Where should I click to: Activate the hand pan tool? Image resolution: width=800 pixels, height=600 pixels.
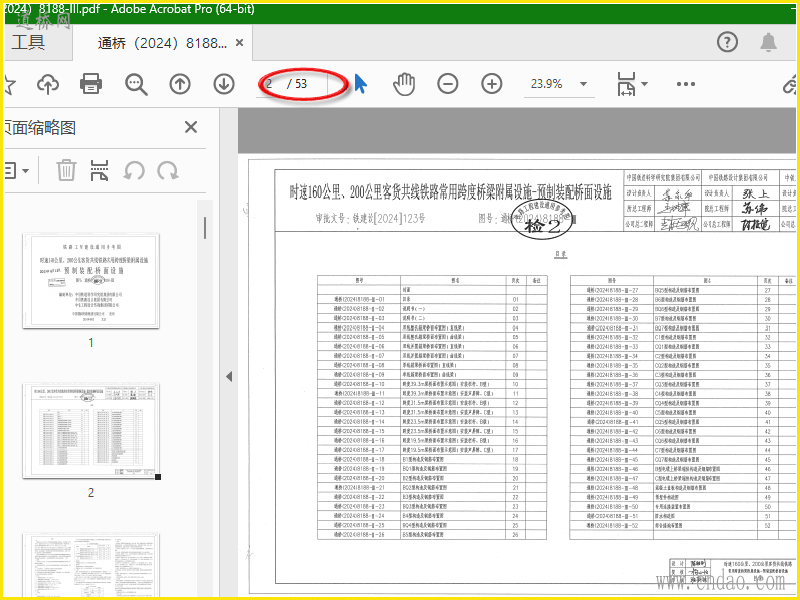click(x=404, y=84)
